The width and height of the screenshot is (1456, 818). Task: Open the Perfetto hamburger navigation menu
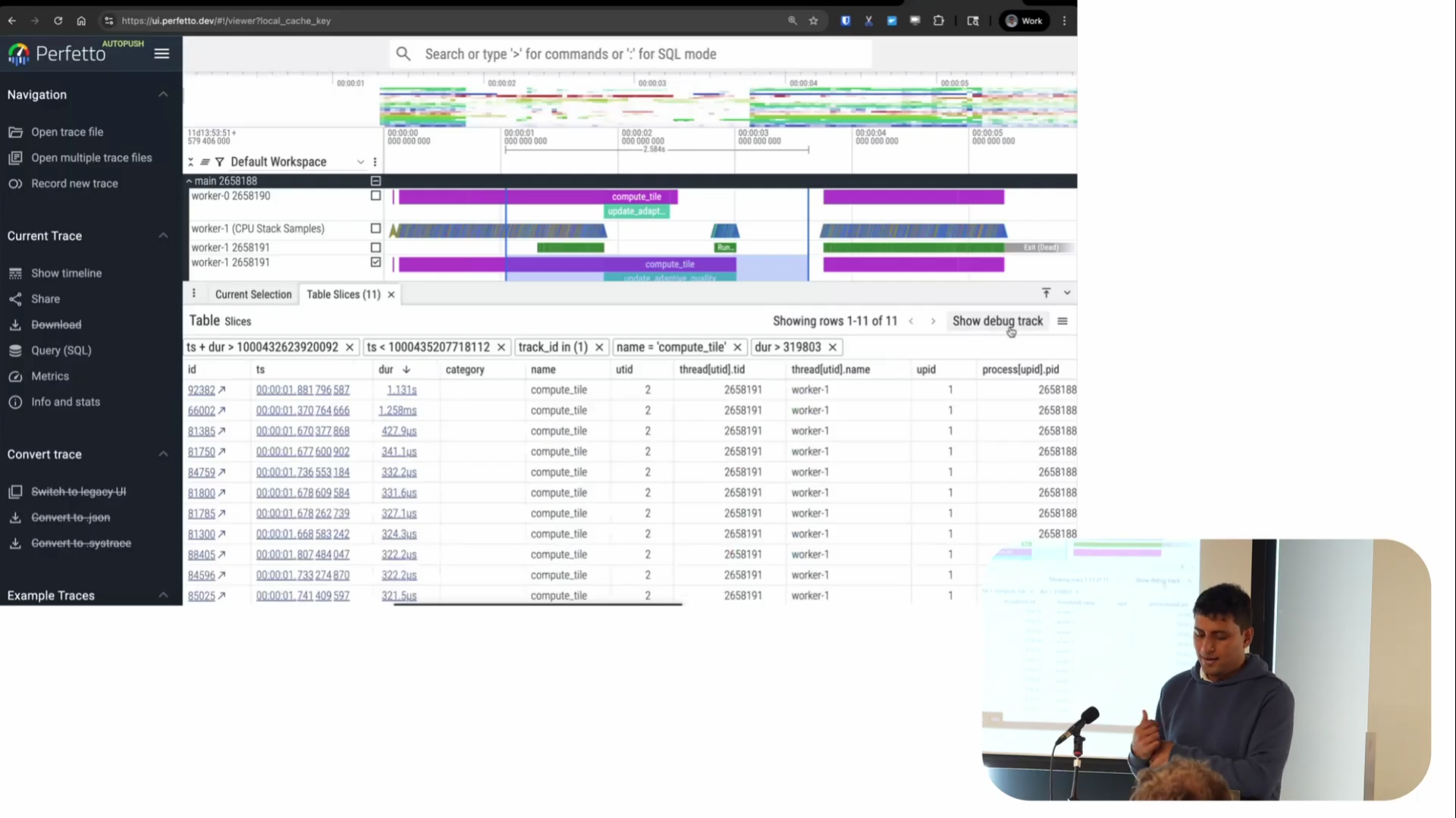coord(162,53)
